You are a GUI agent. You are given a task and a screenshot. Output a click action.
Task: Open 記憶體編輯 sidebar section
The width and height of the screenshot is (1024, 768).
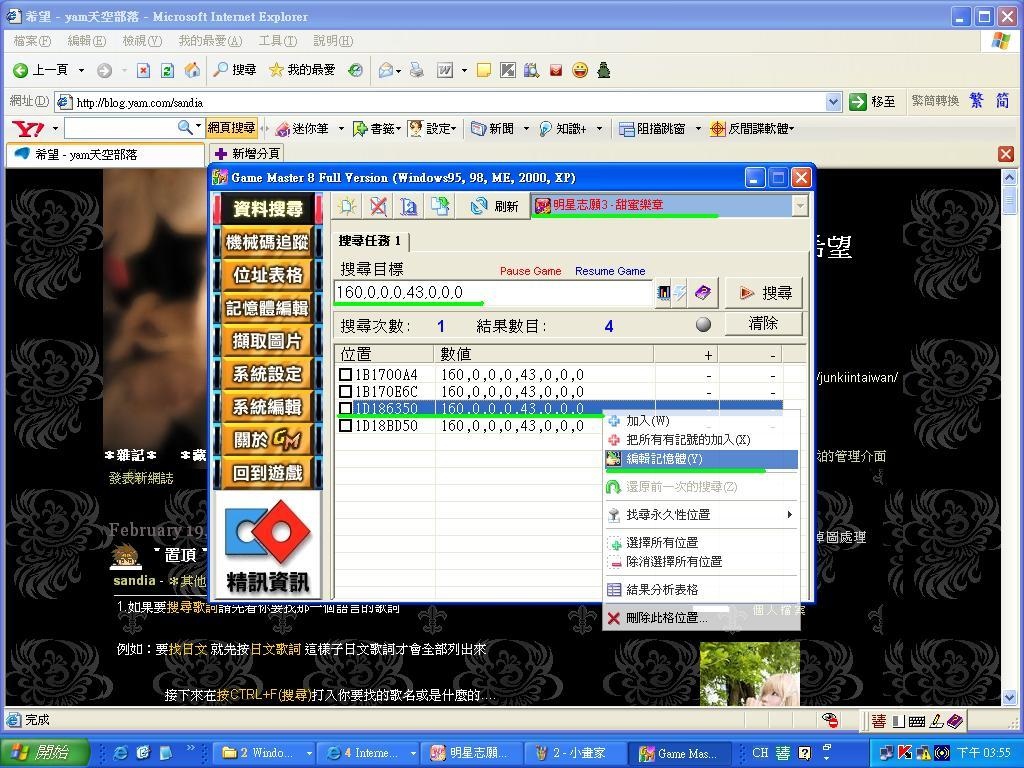tap(268, 308)
